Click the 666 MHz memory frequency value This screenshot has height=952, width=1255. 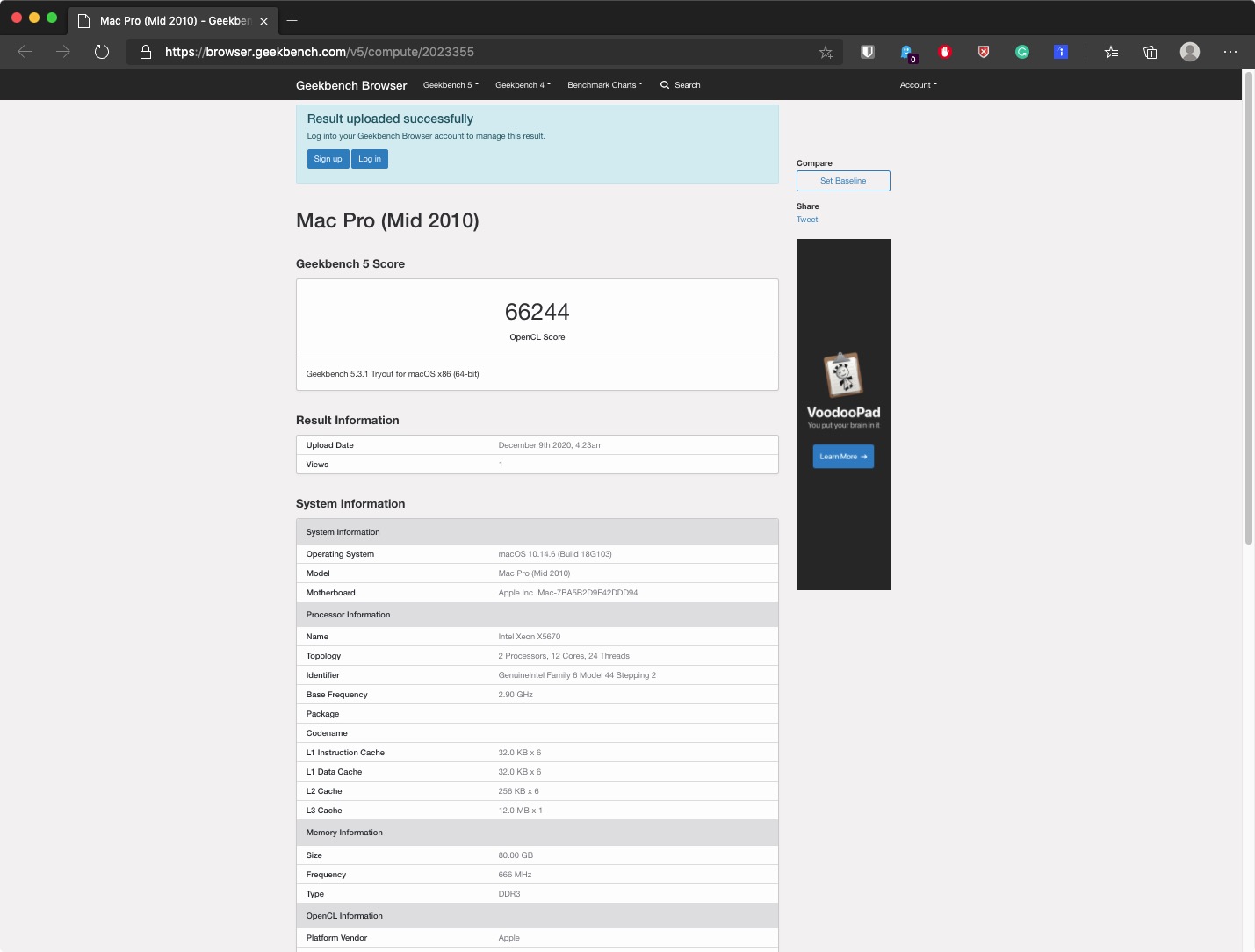(x=515, y=875)
